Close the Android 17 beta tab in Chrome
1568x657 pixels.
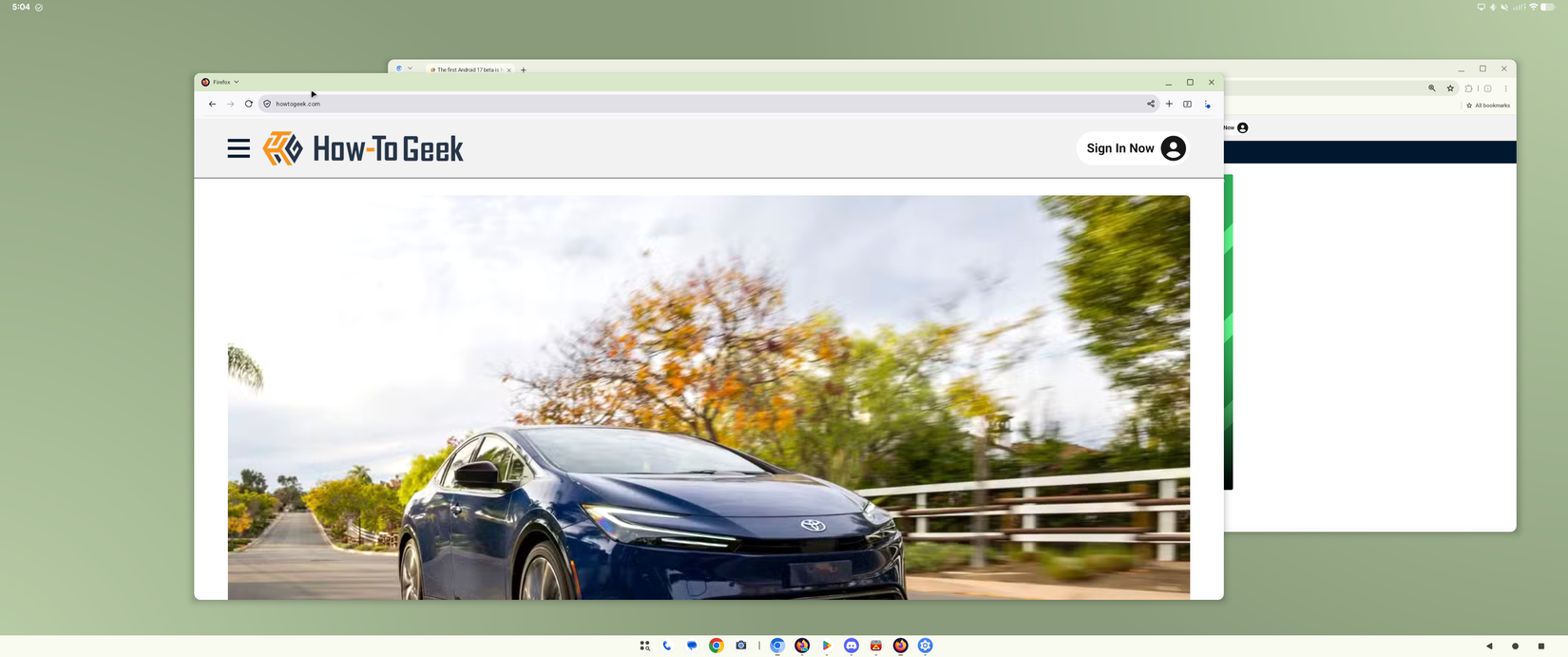click(509, 69)
